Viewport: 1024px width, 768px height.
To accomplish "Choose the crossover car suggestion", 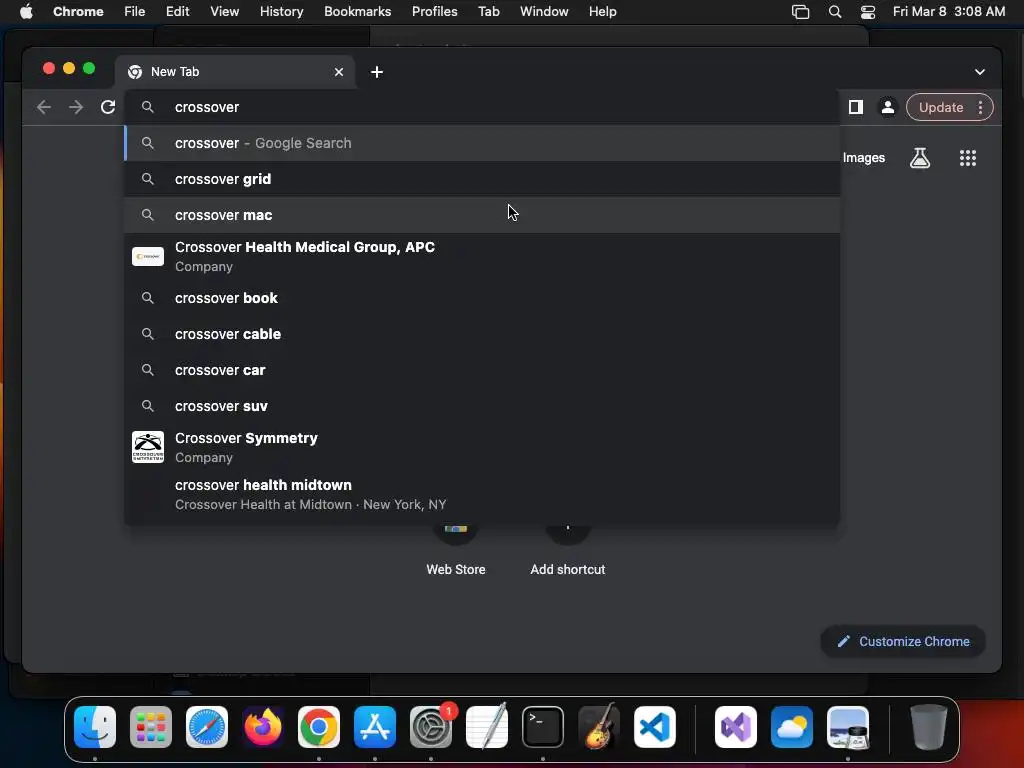I will (481, 370).
